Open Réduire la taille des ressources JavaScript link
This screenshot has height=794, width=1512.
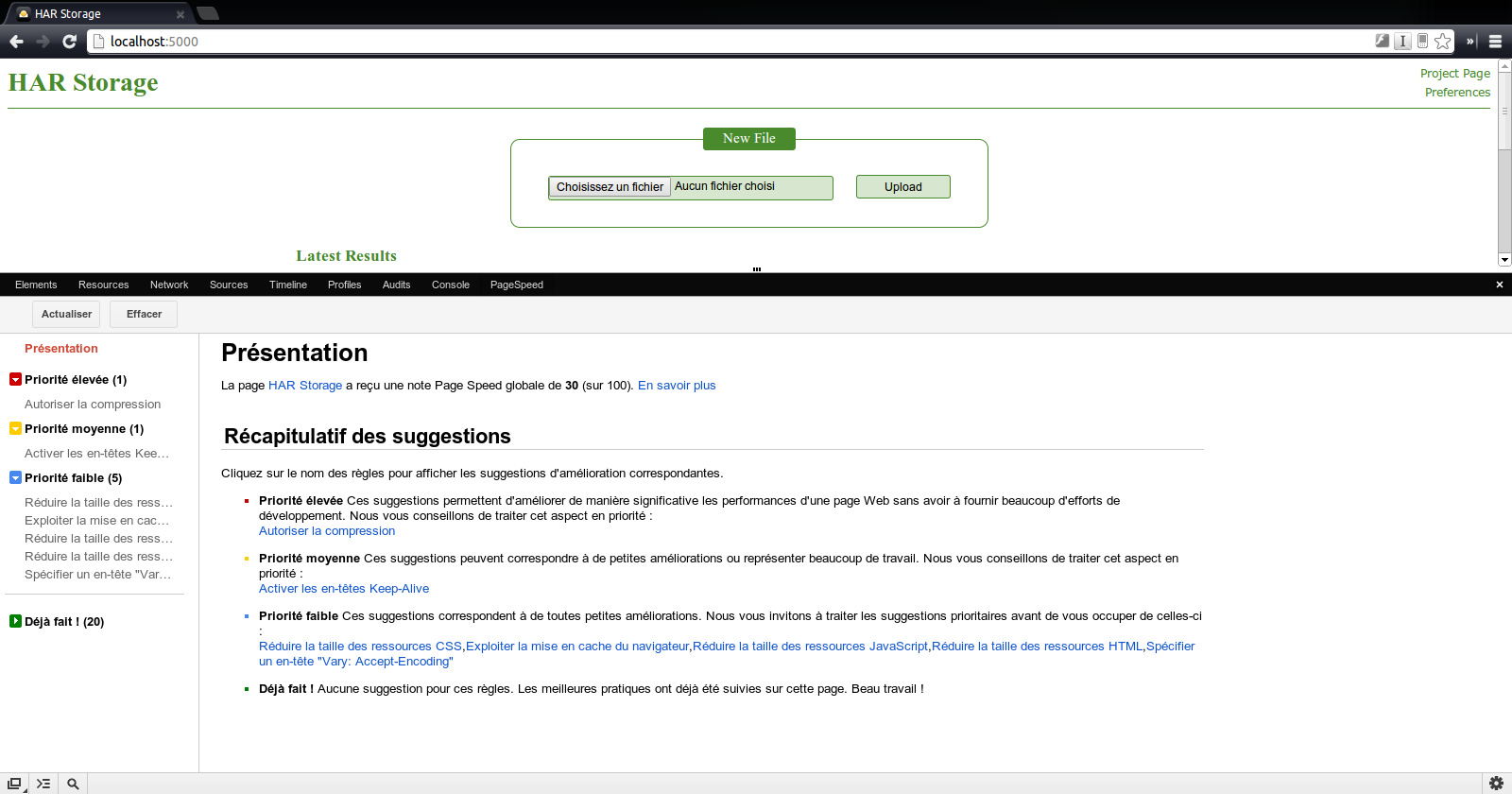pyautogui.click(x=811, y=646)
